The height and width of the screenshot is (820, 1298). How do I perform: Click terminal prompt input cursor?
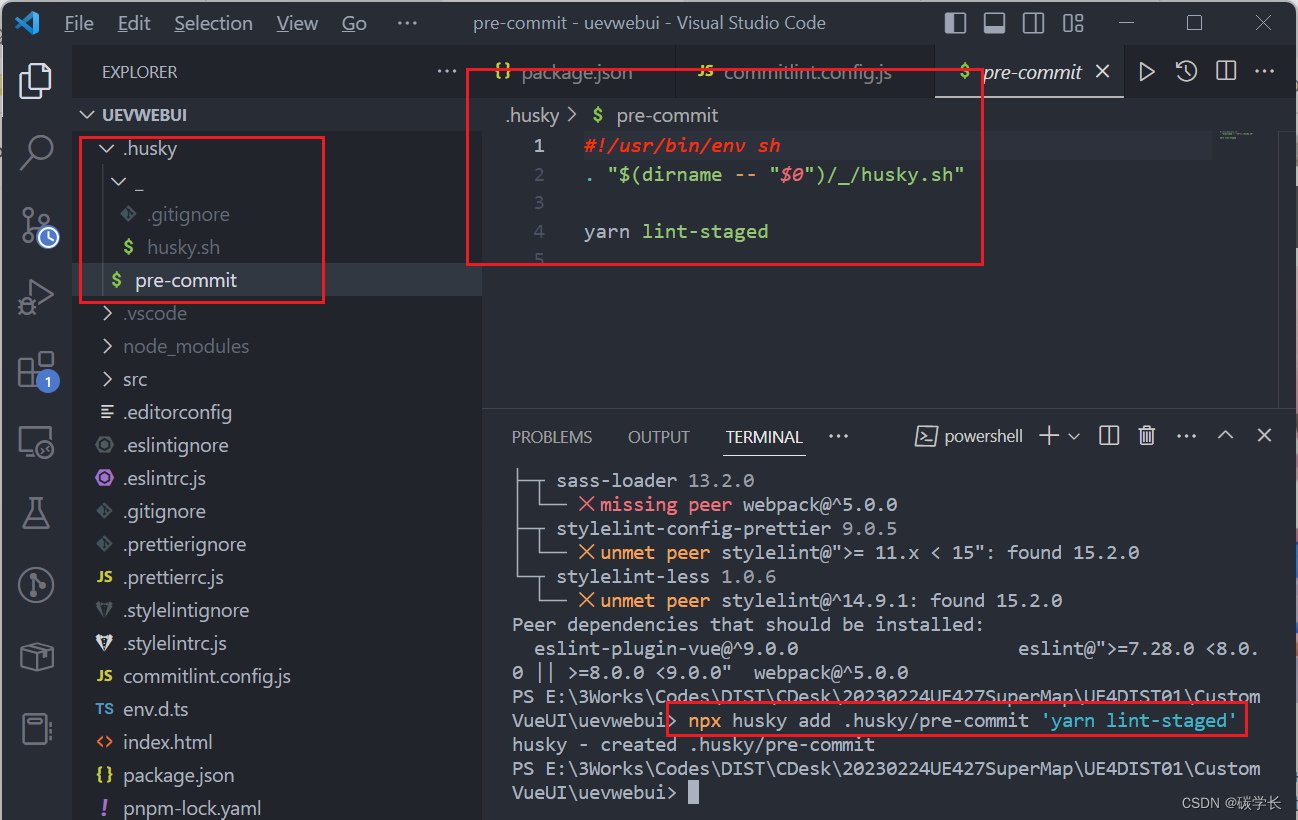pyautogui.click(x=693, y=793)
